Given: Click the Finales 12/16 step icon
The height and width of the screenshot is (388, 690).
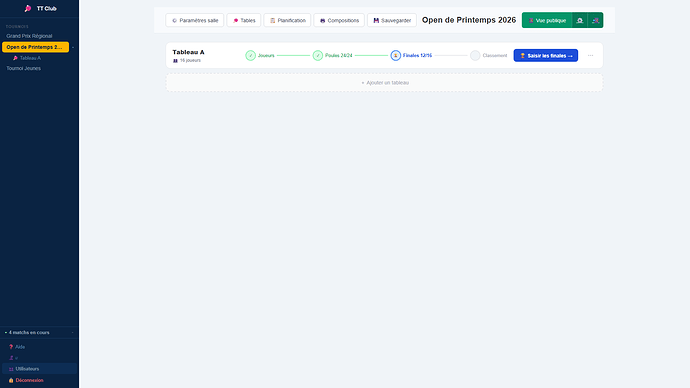Looking at the screenshot, I should click(x=396, y=55).
